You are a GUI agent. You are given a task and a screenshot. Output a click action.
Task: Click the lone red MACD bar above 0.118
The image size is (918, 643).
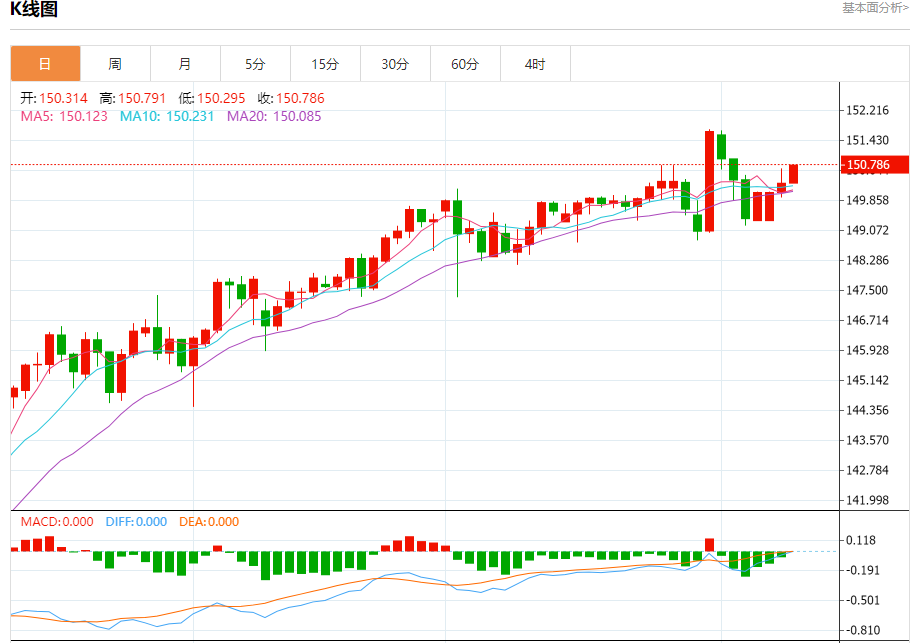point(710,545)
